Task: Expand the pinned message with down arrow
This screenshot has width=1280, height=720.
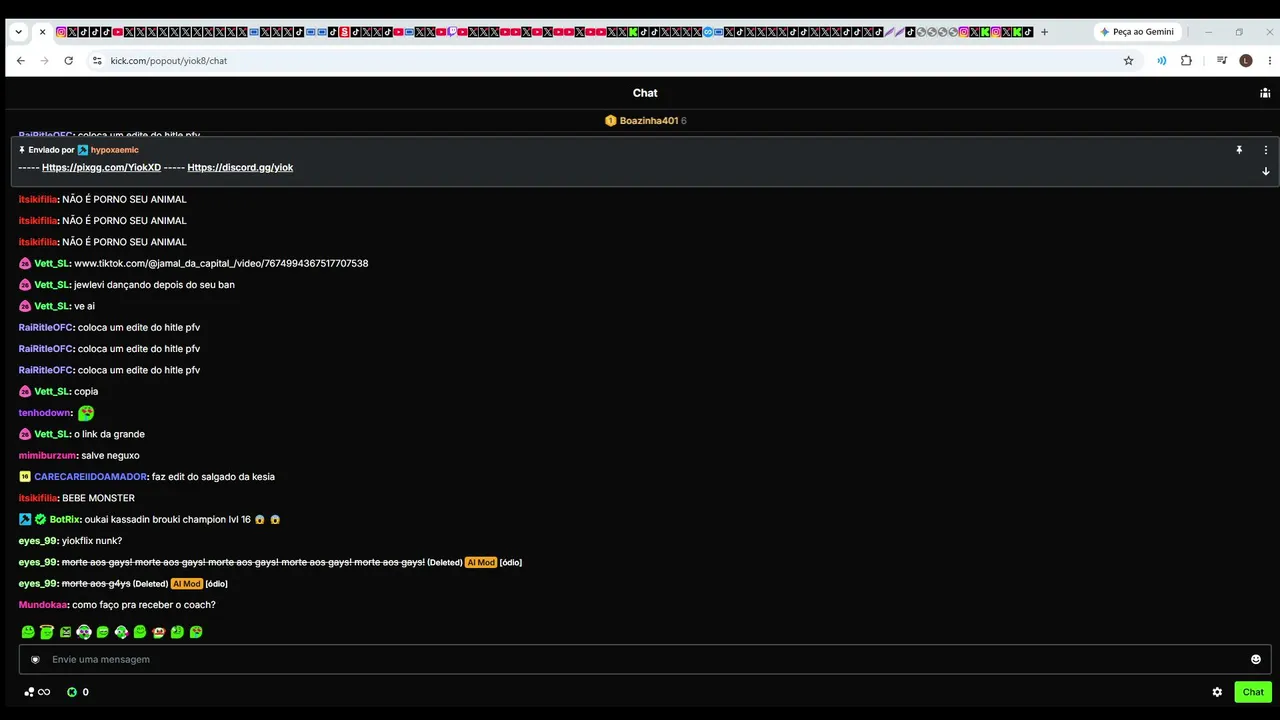Action: tap(1265, 171)
